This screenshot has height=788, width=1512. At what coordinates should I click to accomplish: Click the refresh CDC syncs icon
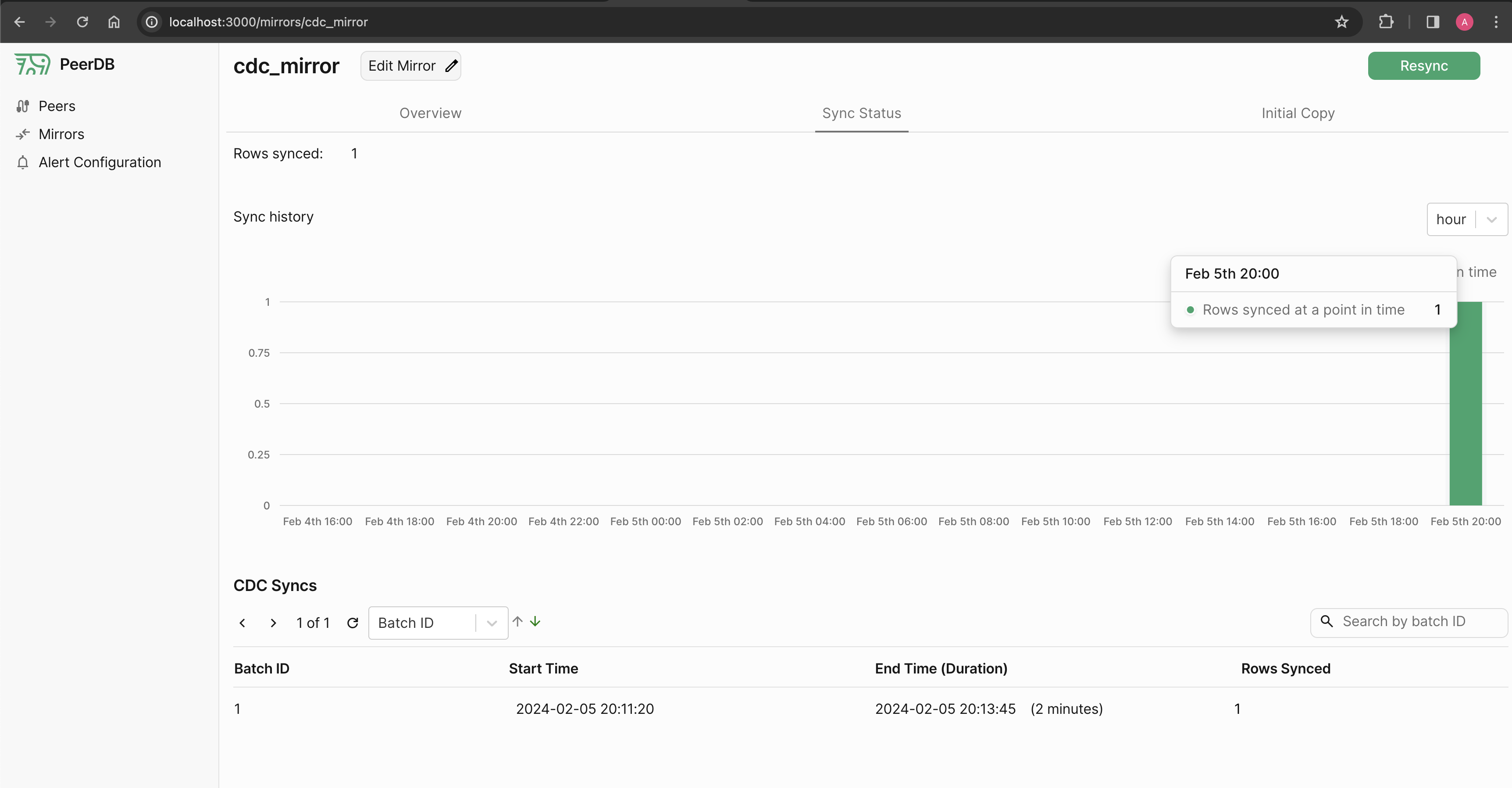click(352, 623)
